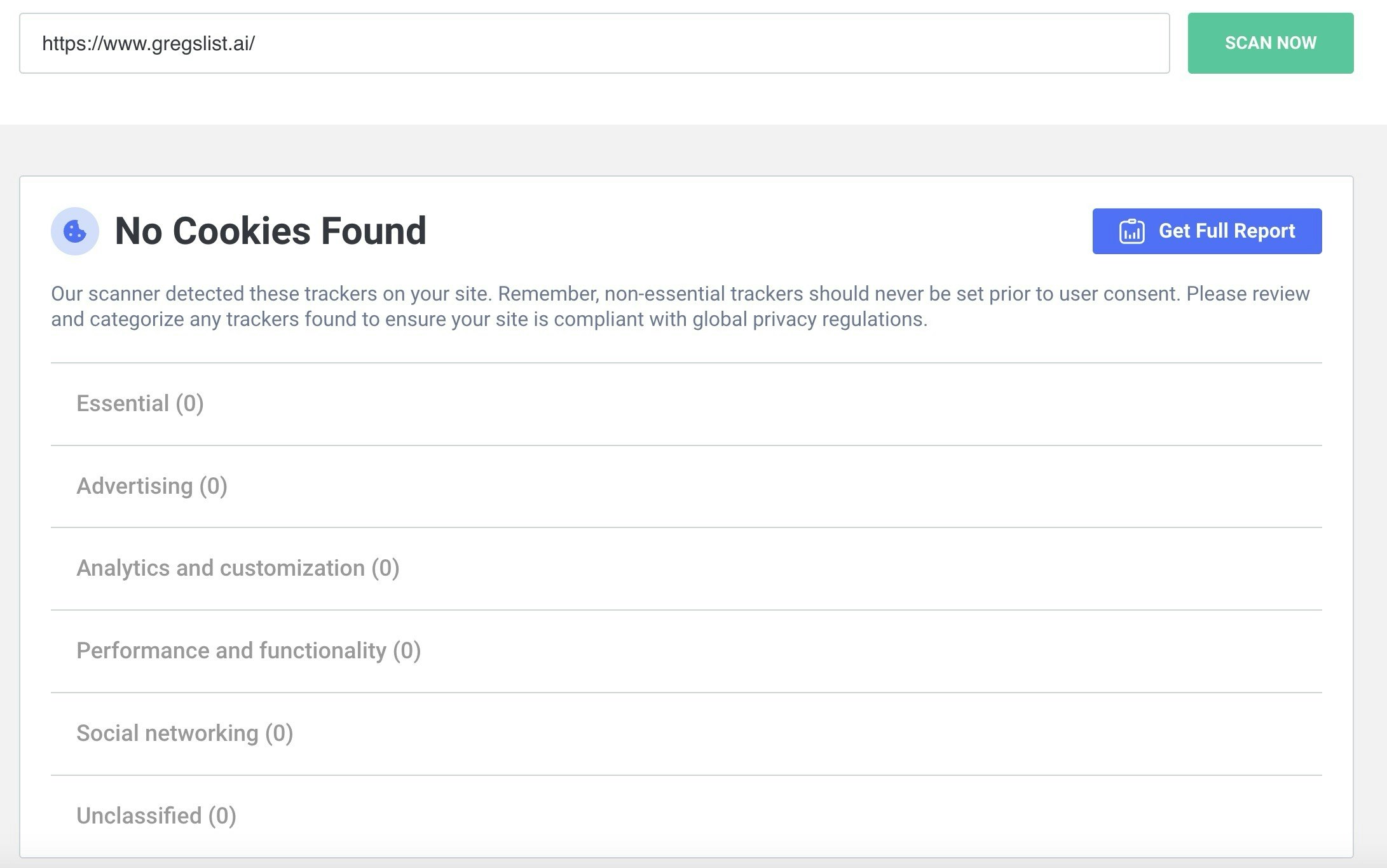
Task: Click the report chart icon in the Get Full Report button
Action: tap(1131, 231)
